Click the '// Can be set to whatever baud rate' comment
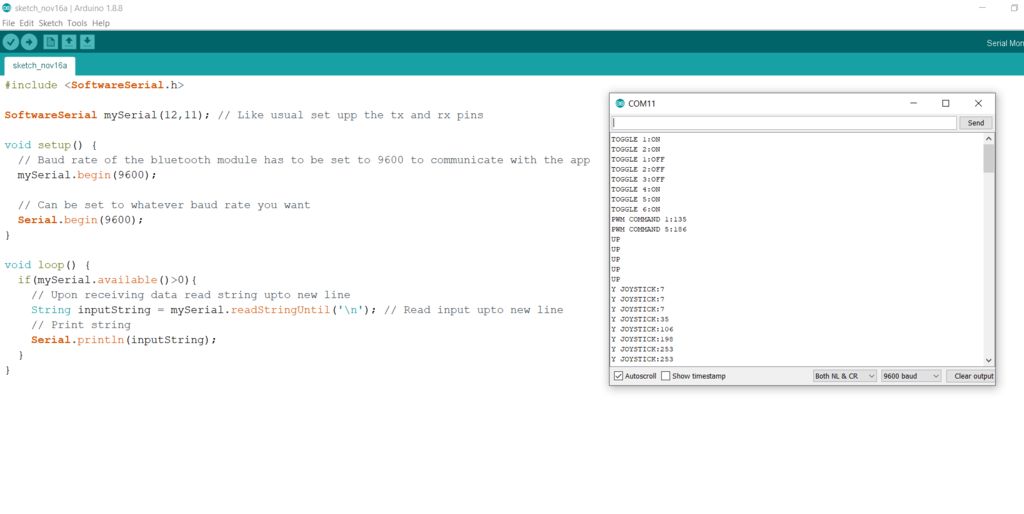Image resolution: width=1024 pixels, height=514 pixels. pyautogui.click(x=164, y=205)
